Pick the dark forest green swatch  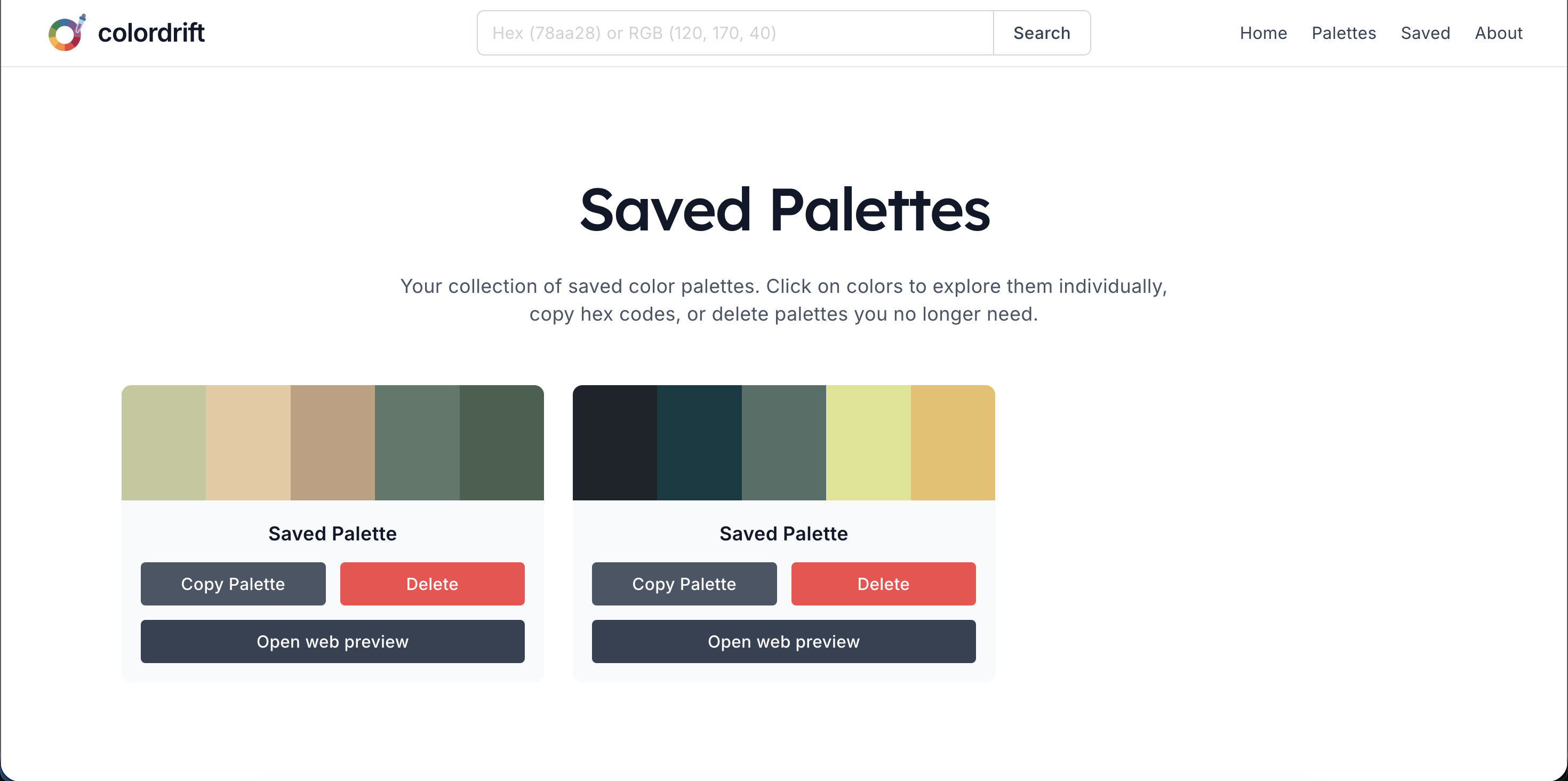pyautogui.click(x=501, y=443)
